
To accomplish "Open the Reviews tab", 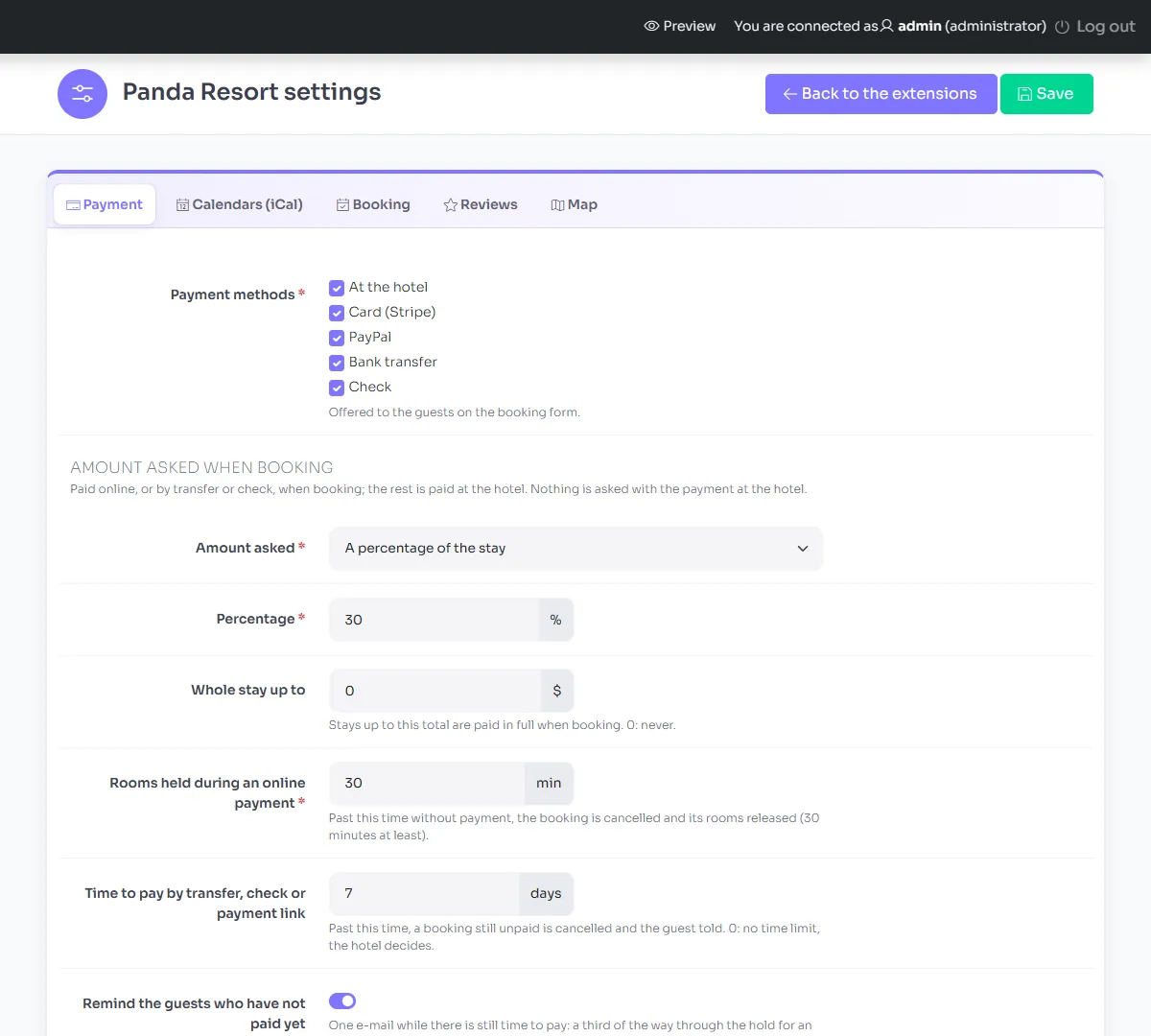I will [481, 204].
